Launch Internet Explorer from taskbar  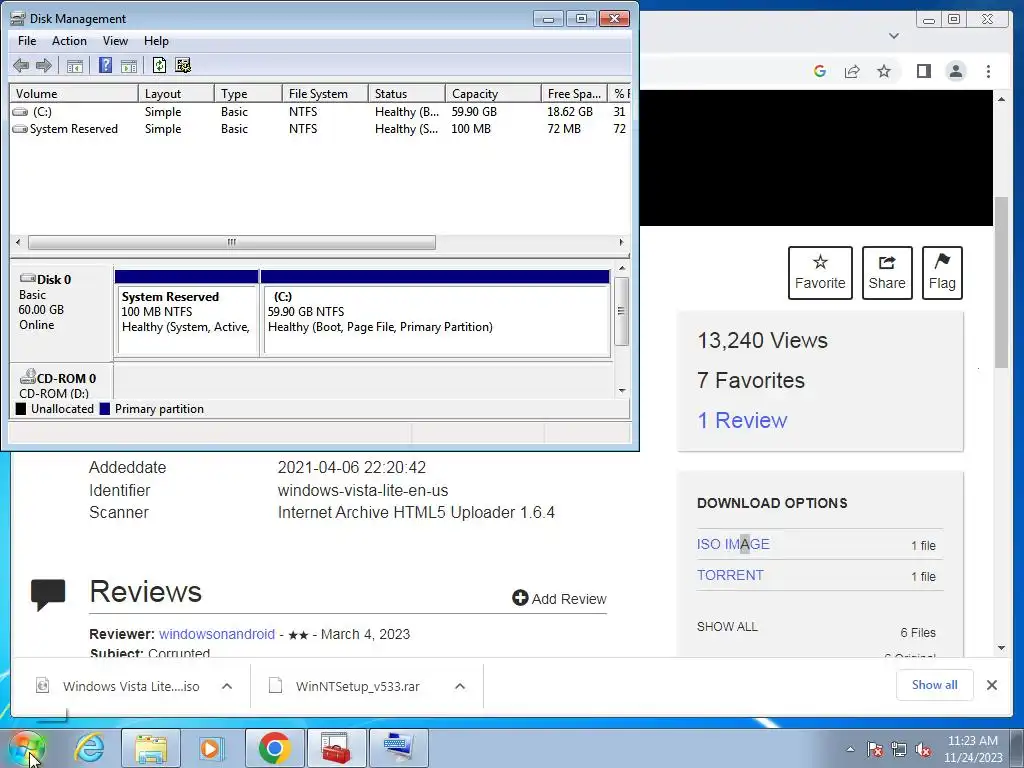coord(89,748)
